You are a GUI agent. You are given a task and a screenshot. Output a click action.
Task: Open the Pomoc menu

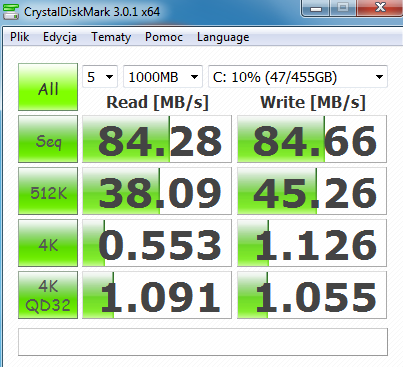164,37
